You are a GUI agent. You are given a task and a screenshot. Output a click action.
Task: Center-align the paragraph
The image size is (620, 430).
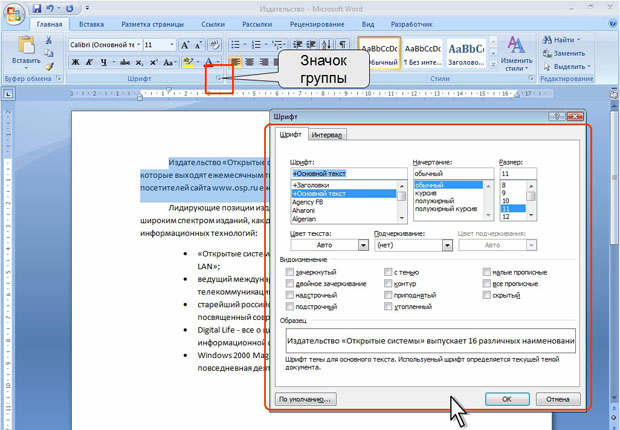coord(250,62)
